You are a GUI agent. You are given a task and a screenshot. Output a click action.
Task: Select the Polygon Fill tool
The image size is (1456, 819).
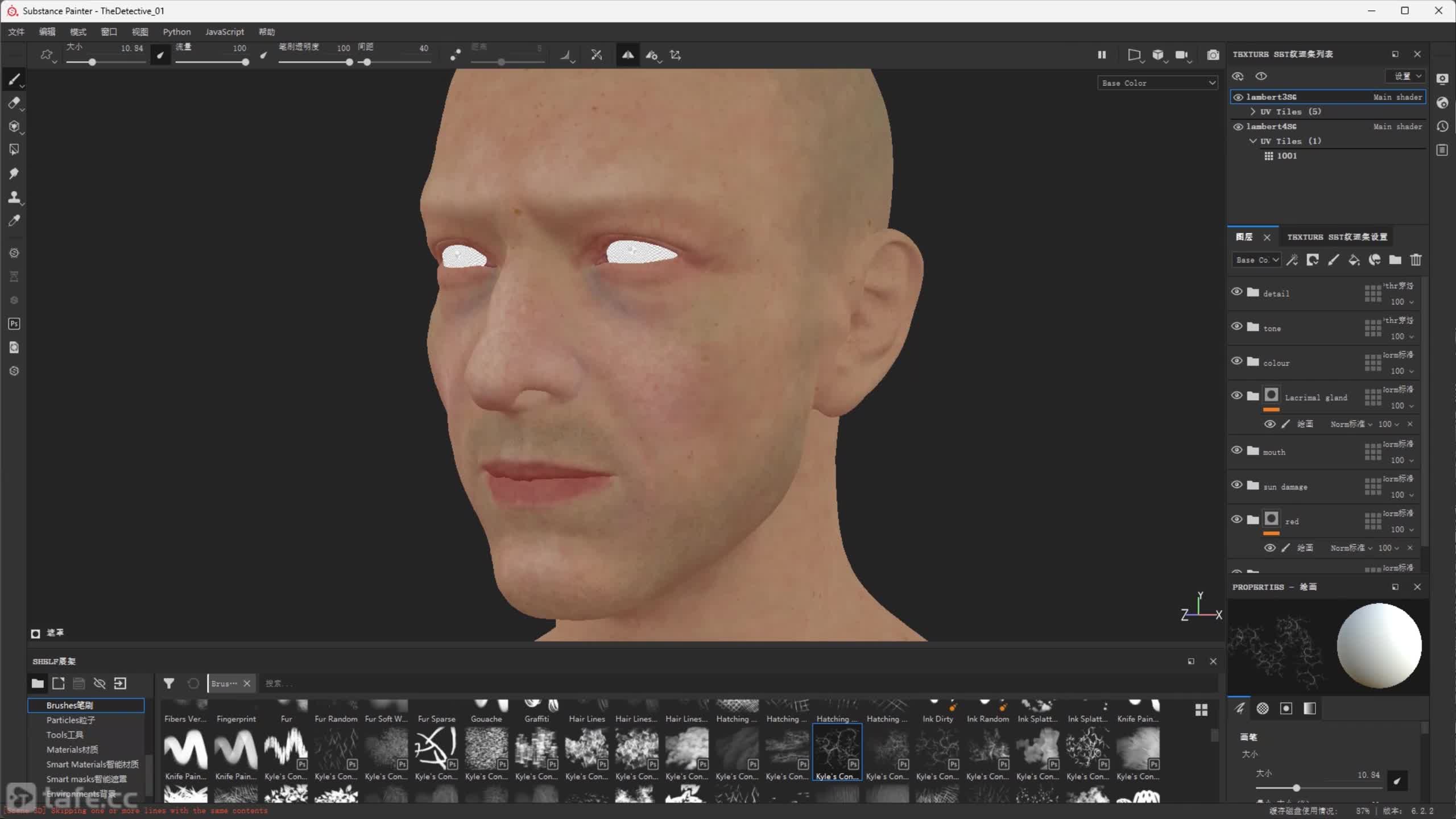coord(14,150)
